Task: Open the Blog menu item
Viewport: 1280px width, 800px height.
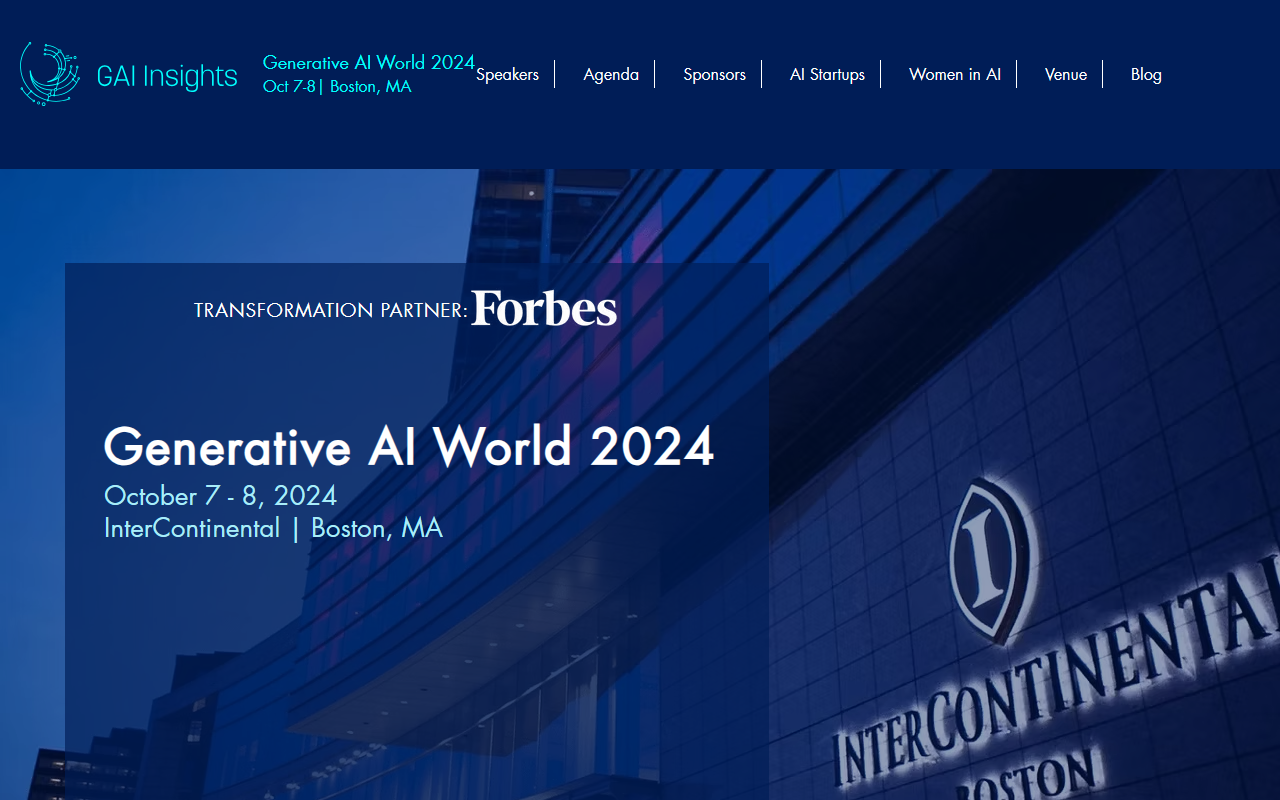Action: pyautogui.click(x=1146, y=74)
